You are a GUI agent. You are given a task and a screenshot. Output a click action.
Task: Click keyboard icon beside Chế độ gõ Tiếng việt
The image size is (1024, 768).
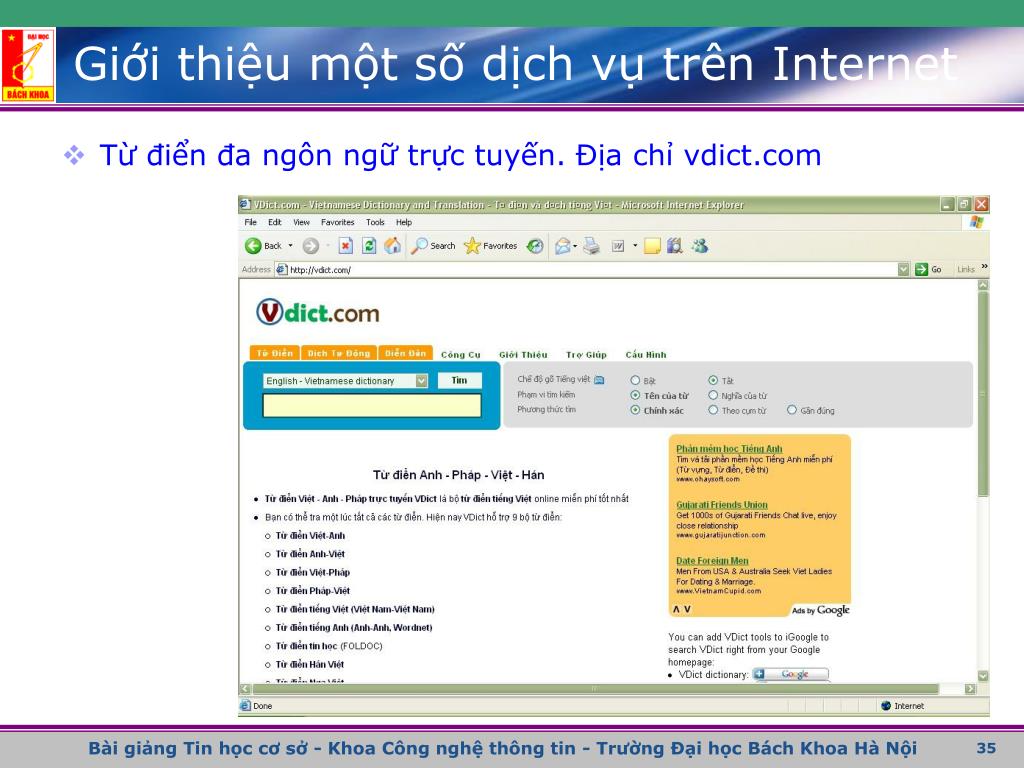pos(599,379)
